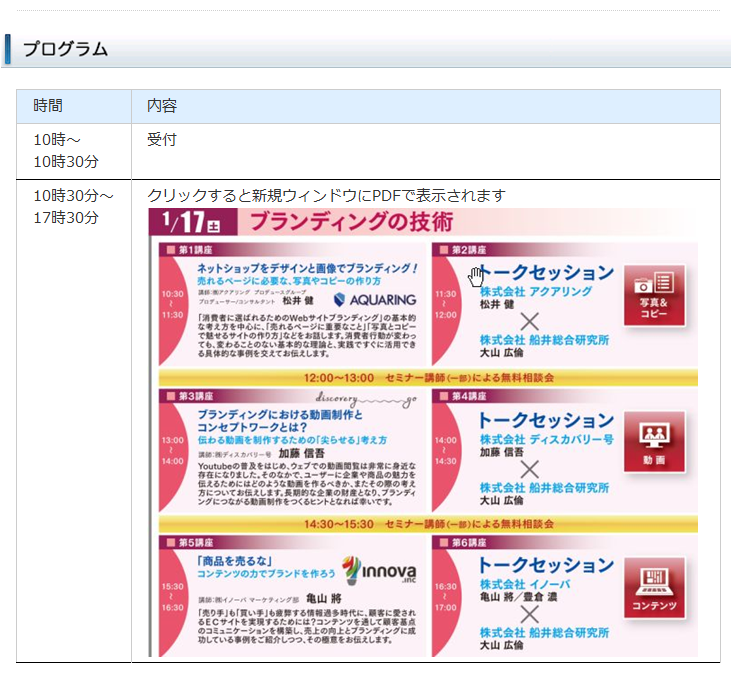Viewport: 731px width, 674px height.
Task: Click the 16:30–17:00 time marker
Action: tap(446, 597)
